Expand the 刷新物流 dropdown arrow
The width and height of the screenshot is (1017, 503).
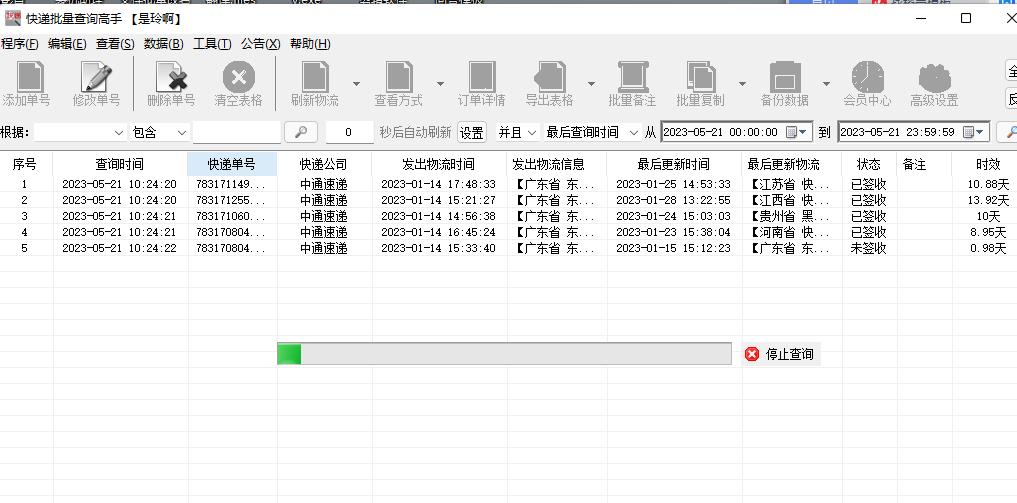pos(356,84)
